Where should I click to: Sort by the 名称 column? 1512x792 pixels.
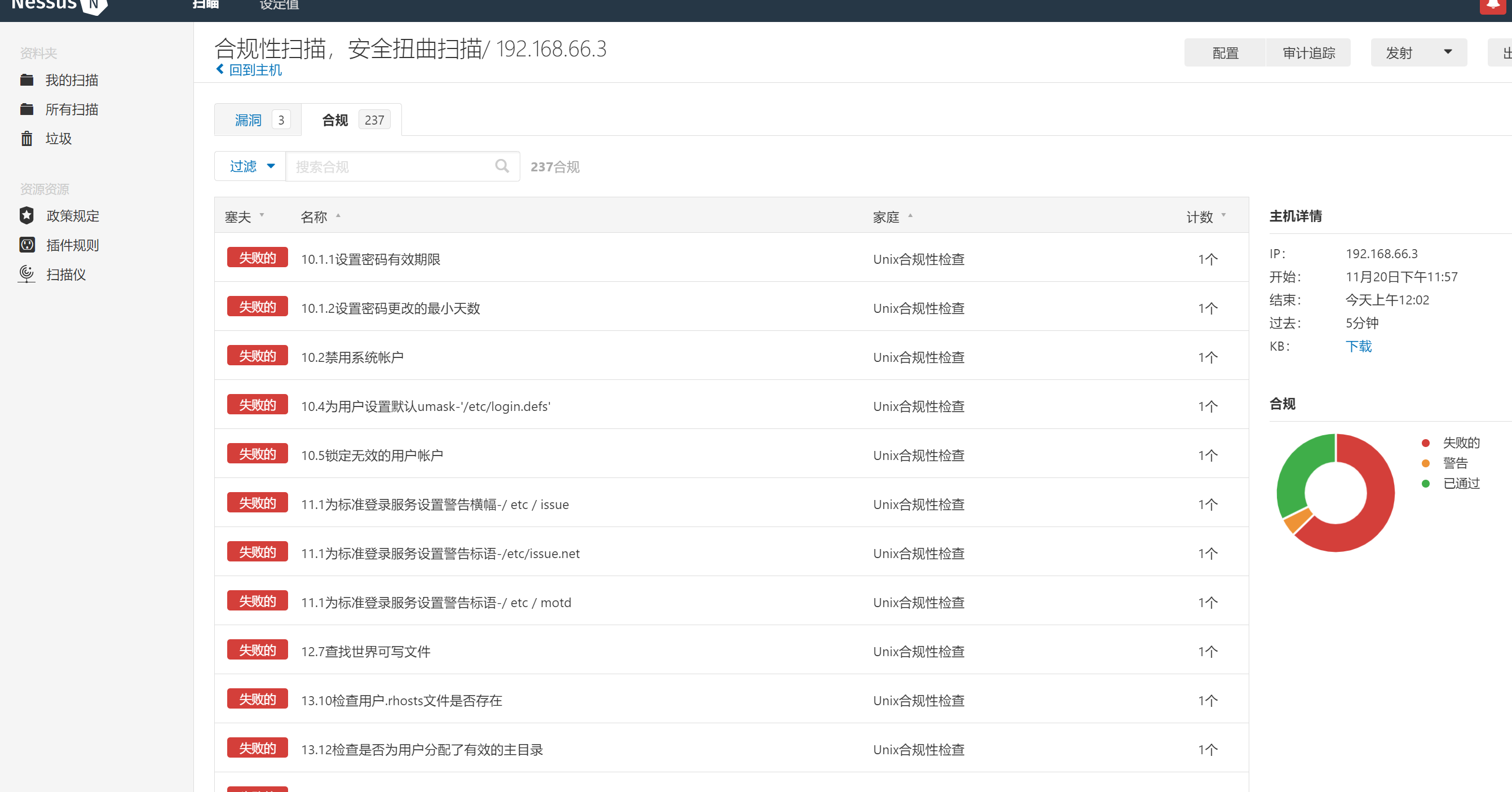tap(320, 216)
